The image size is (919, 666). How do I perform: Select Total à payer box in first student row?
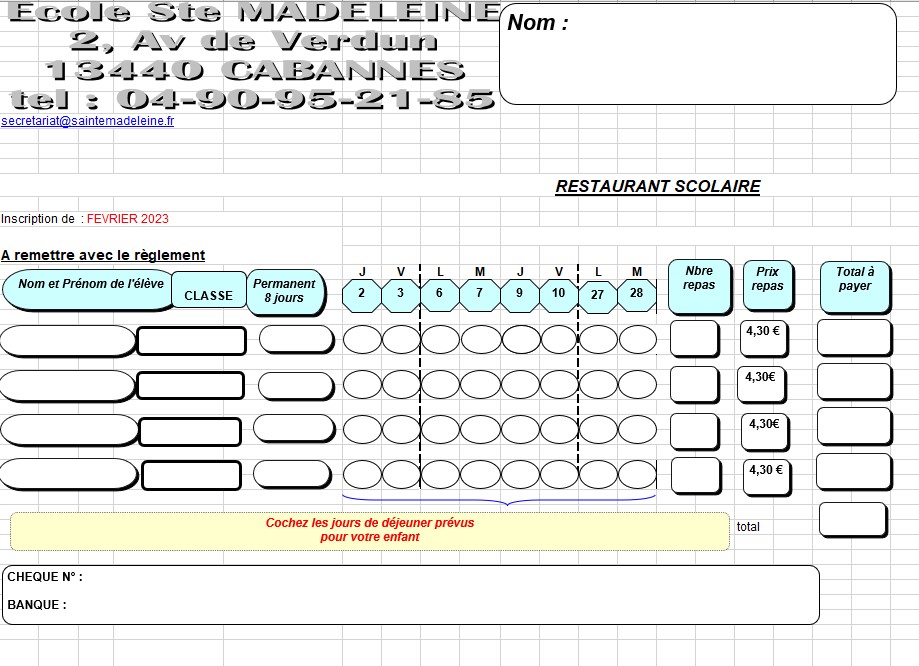click(854, 337)
